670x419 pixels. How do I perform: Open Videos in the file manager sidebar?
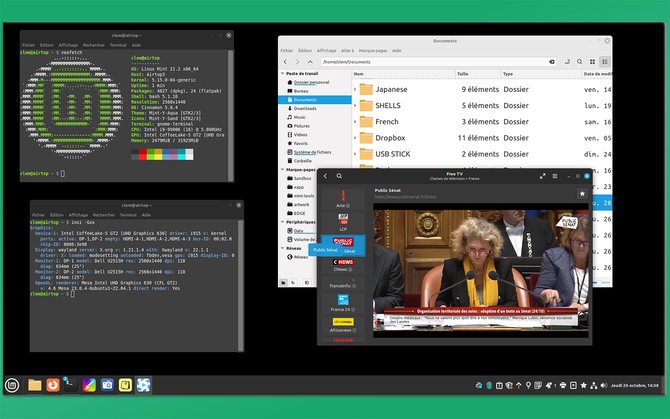(300, 135)
